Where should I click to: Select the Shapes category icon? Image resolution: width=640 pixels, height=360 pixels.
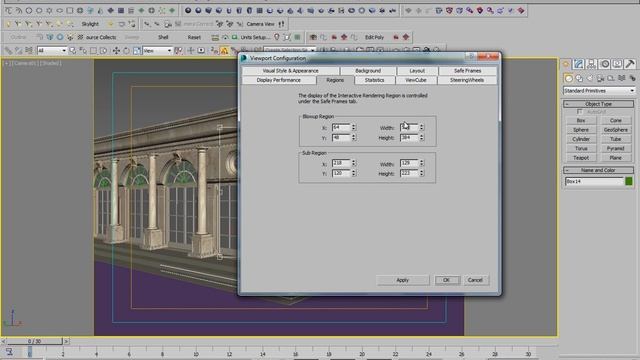pos(579,78)
